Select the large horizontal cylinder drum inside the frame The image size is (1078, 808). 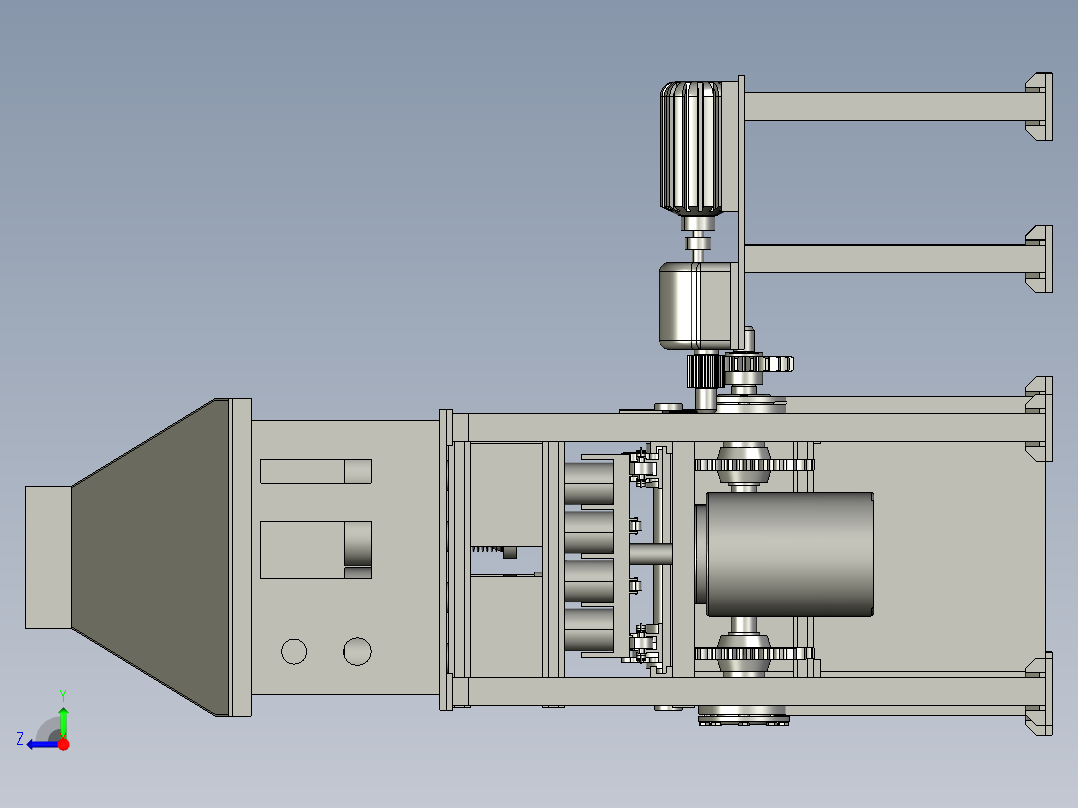[789, 554]
